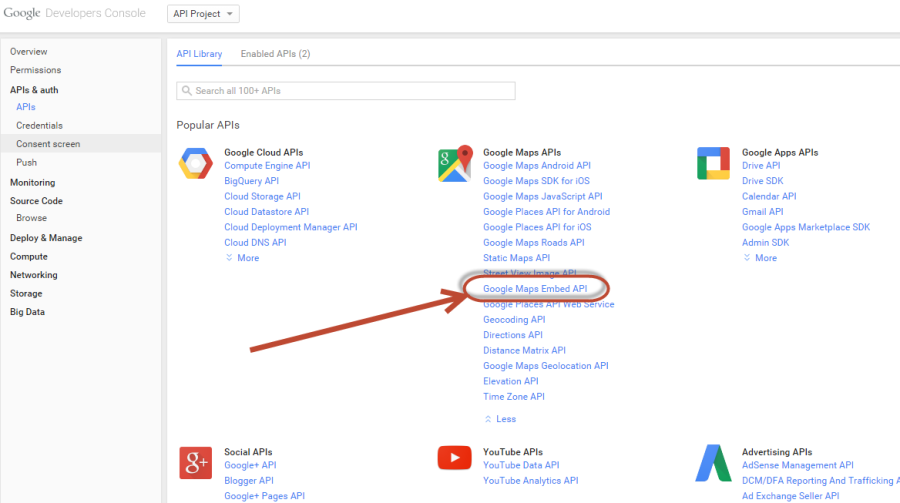Open Google Maps JavaScript API link
Image resolution: width=900 pixels, height=503 pixels.
point(543,196)
